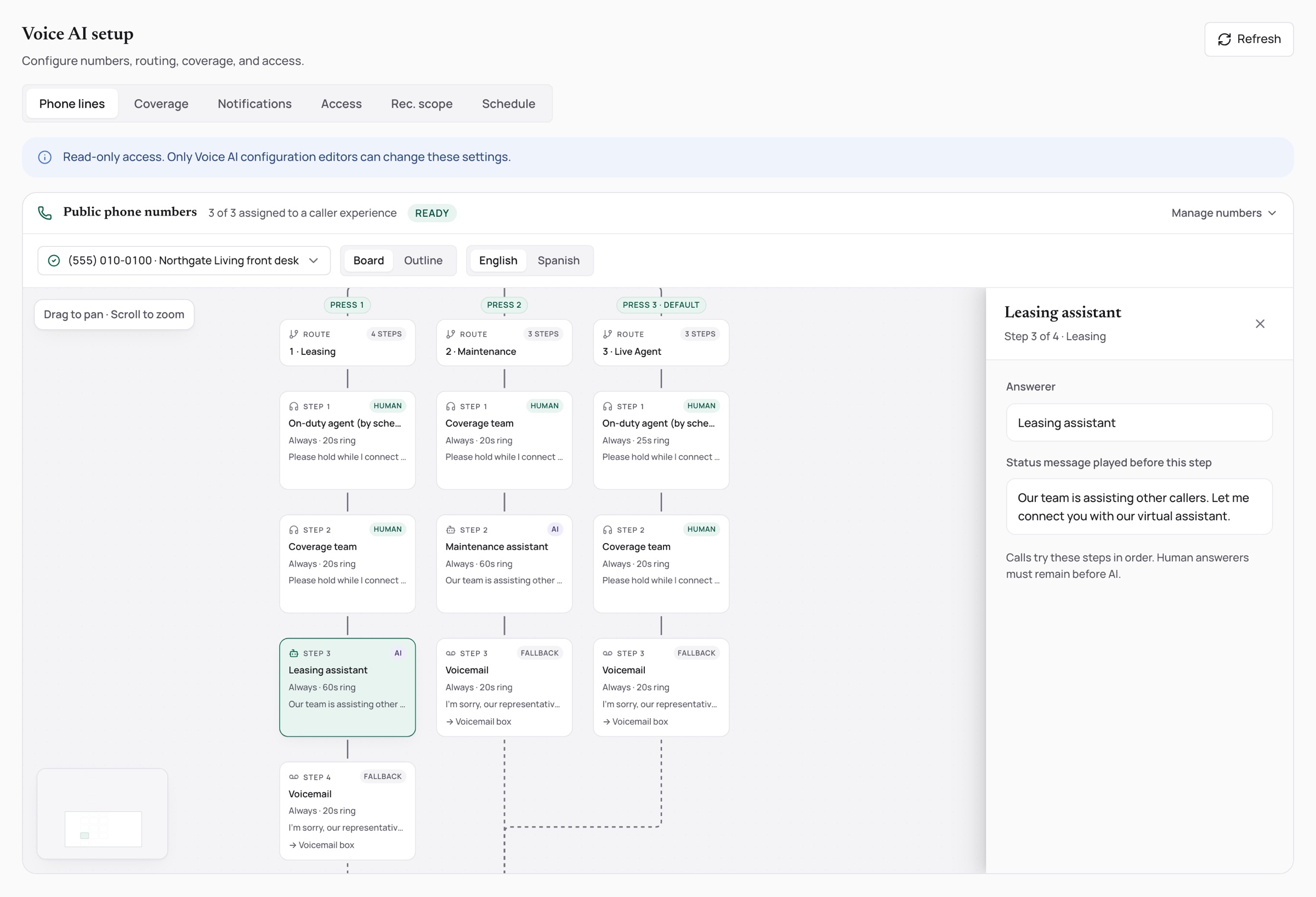Close the Leasing assistant side panel
This screenshot has width=1316, height=897.
tap(1260, 324)
